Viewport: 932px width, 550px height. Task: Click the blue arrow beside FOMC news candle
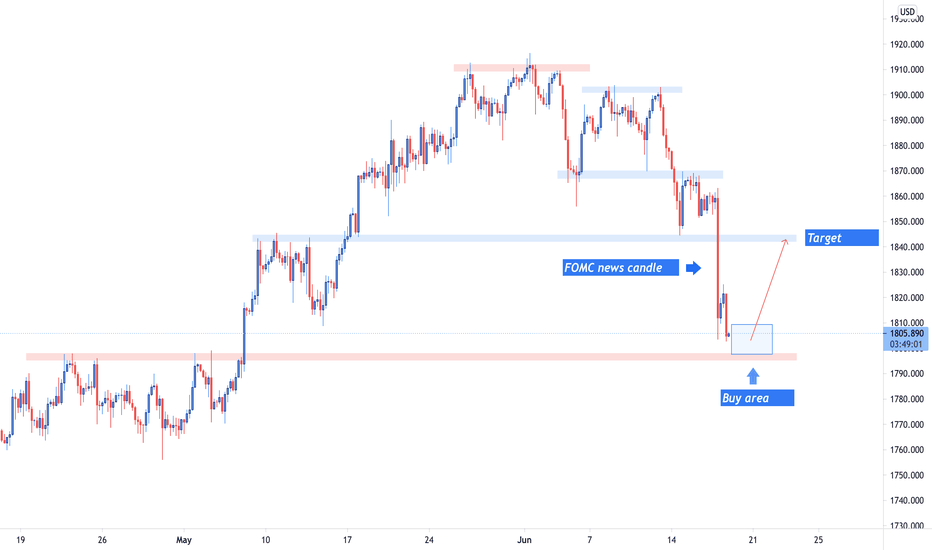point(693,268)
